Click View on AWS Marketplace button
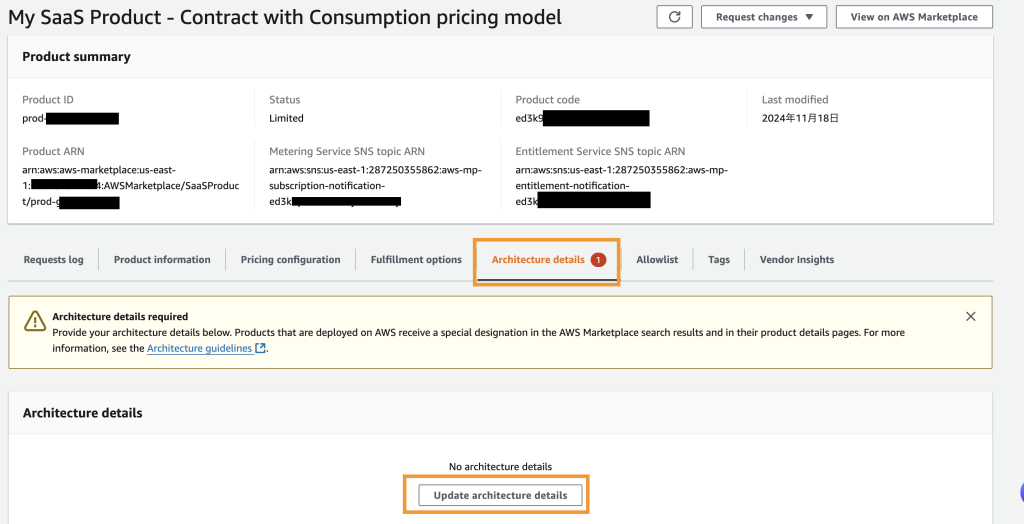 click(x=914, y=17)
